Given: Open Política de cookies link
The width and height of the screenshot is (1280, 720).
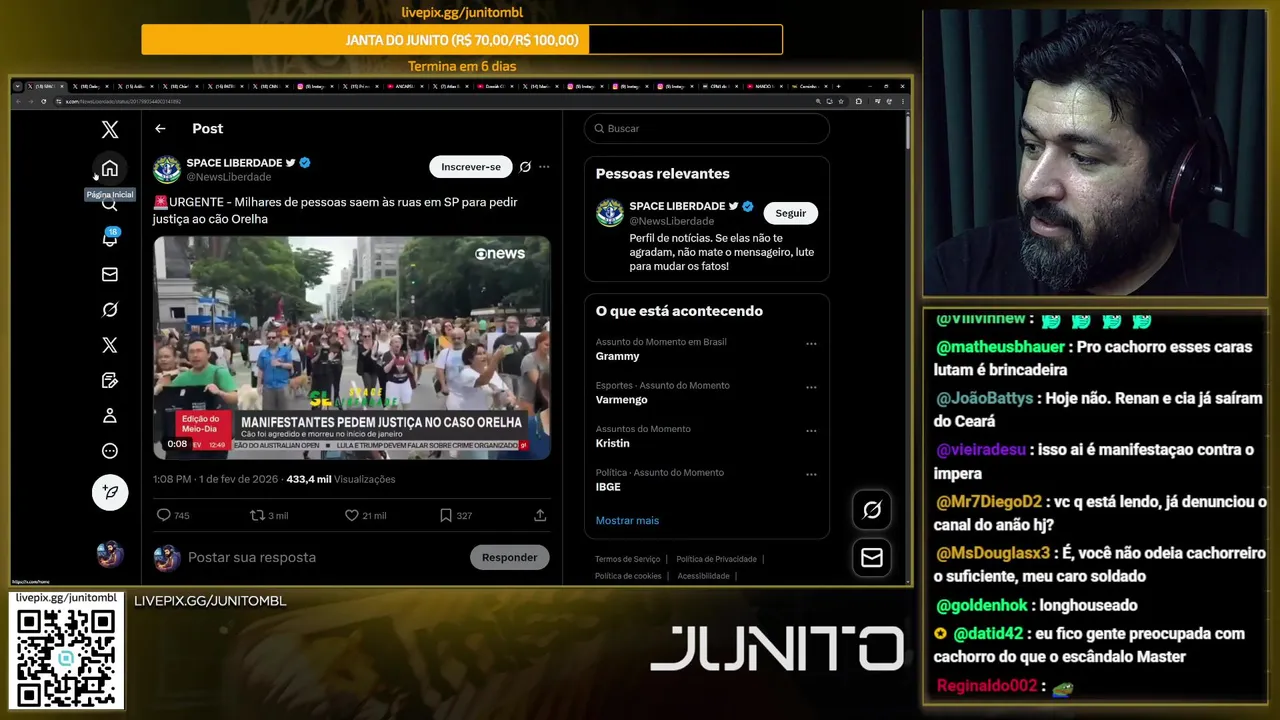Looking at the screenshot, I should click(x=628, y=576).
